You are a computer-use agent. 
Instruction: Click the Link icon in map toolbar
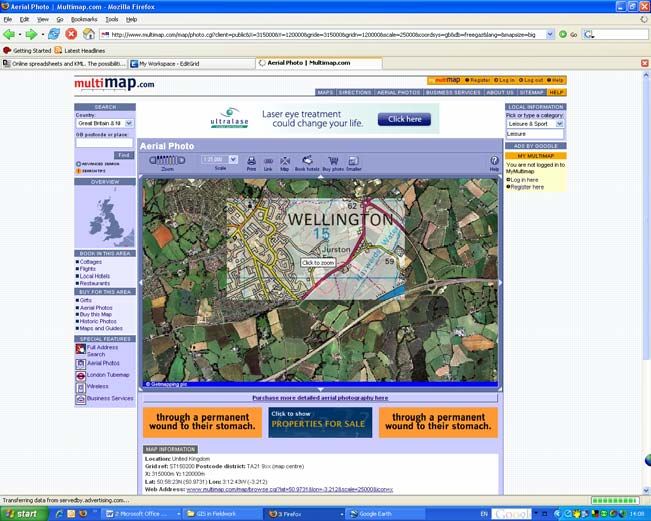(x=268, y=161)
